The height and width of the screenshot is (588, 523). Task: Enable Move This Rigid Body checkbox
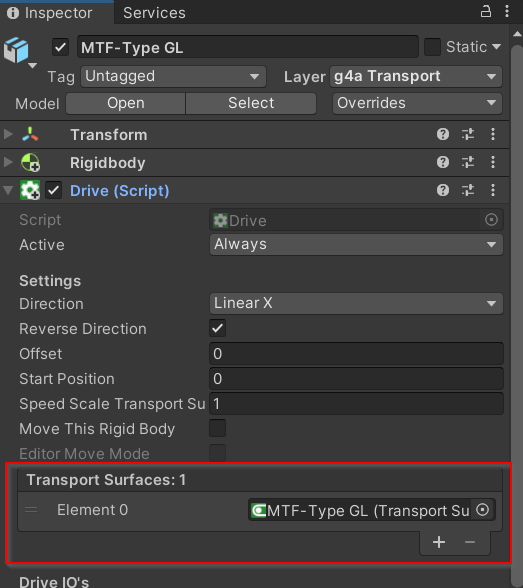click(217, 428)
